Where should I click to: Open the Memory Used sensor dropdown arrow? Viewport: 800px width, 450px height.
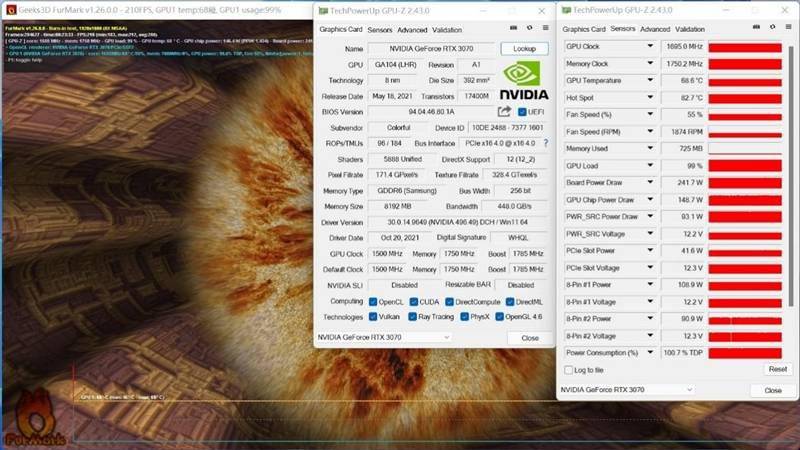tap(650, 148)
